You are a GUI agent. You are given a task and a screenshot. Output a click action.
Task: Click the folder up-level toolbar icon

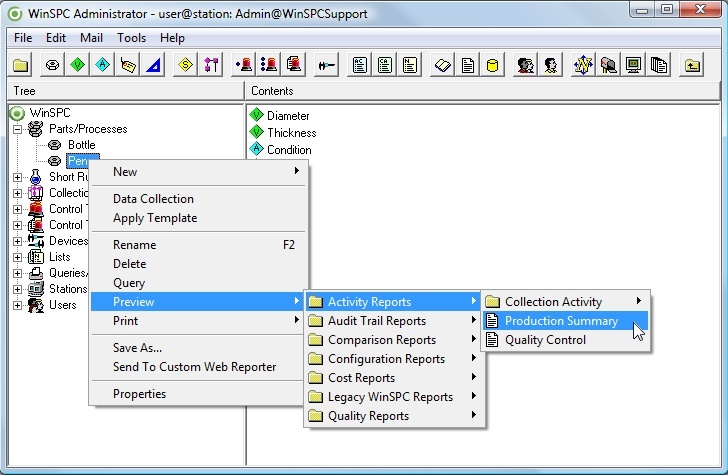click(x=692, y=65)
